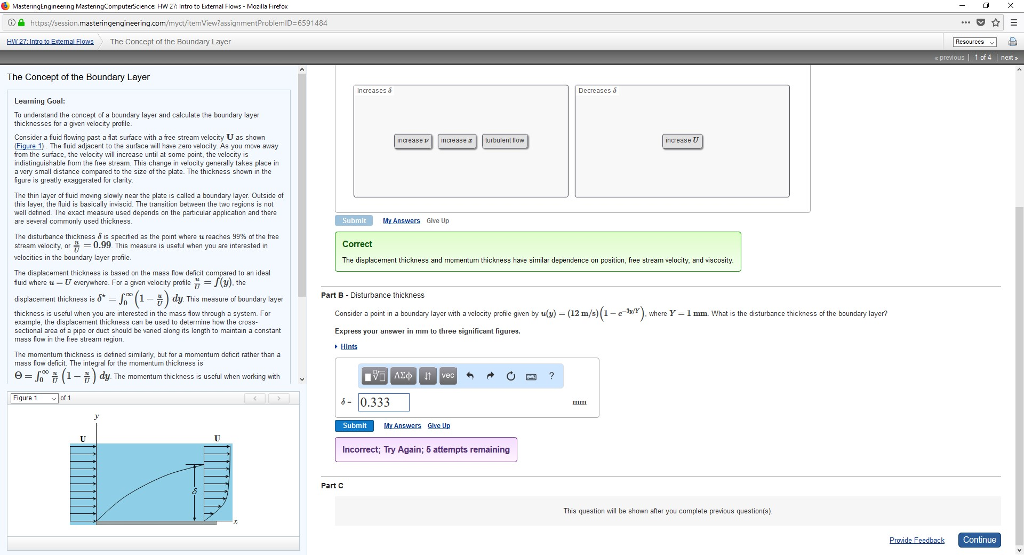Expand the Hints section in Part B
This screenshot has height=555, width=1024.
348,346
